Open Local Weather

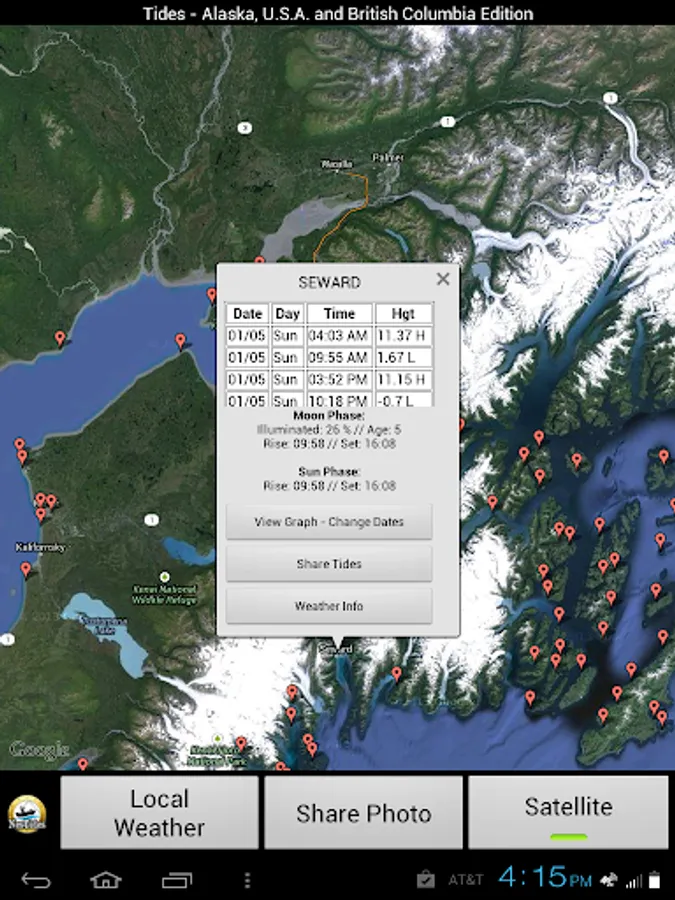(160, 813)
